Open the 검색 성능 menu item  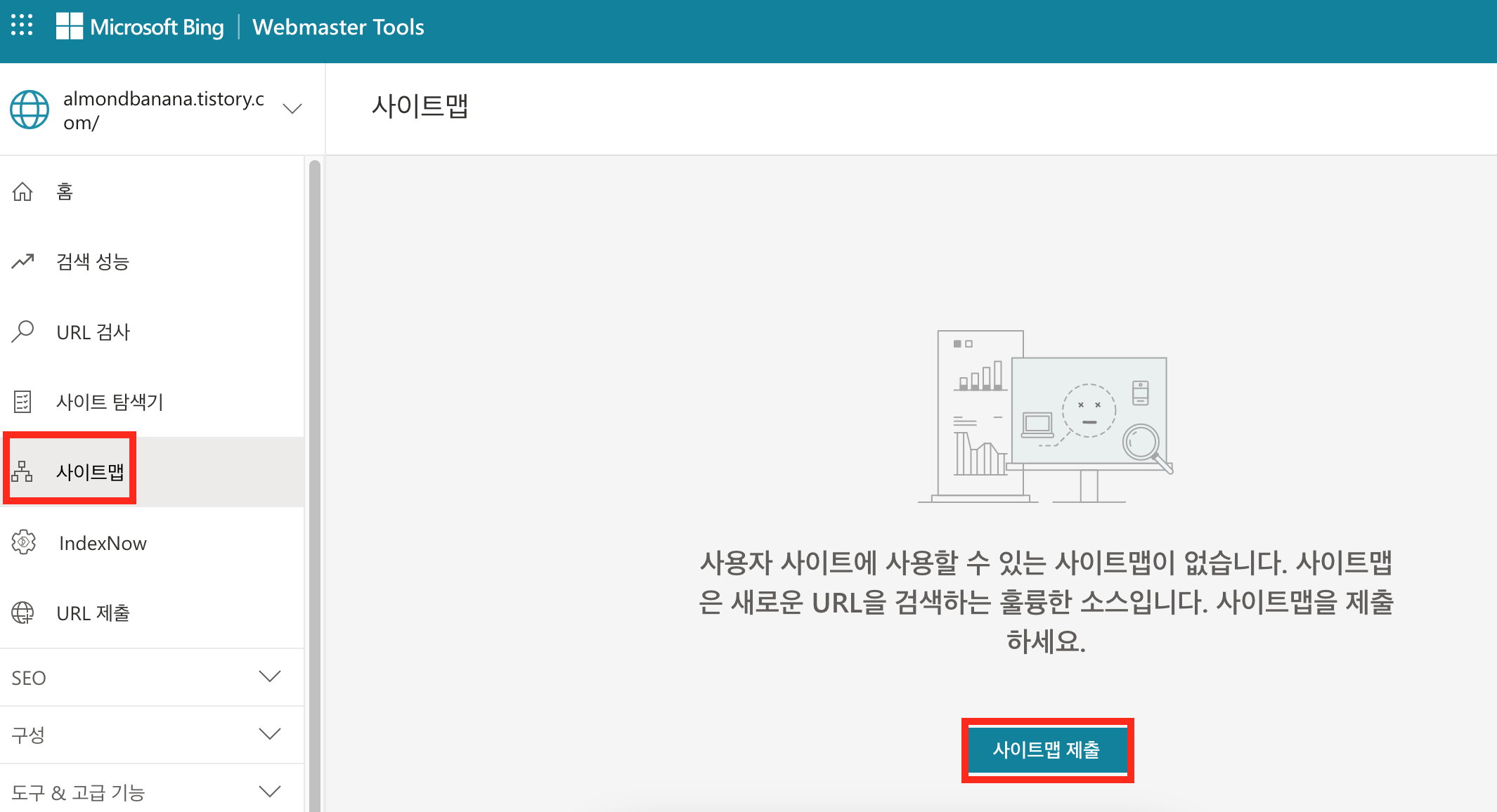(x=93, y=262)
